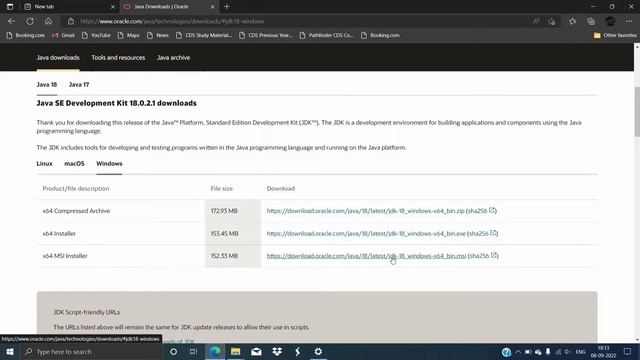This screenshot has height=360, width=640.
Task: Add this page to favorites
Action: point(551,21)
